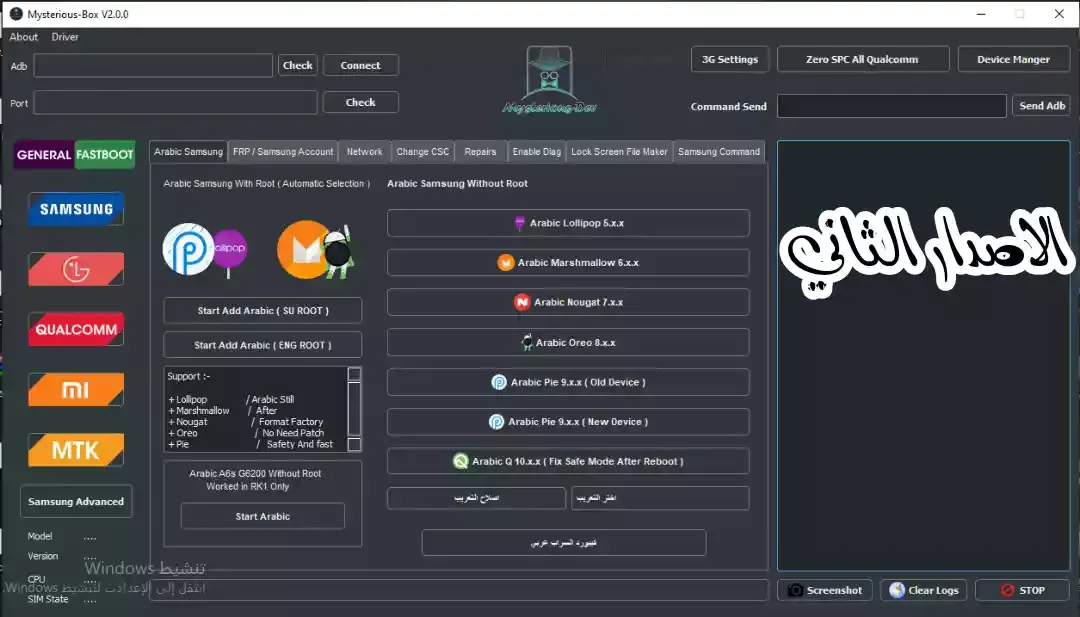Viewport: 1080px width, 617px height.
Task: Click the Clear Logs button
Action: [924, 590]
